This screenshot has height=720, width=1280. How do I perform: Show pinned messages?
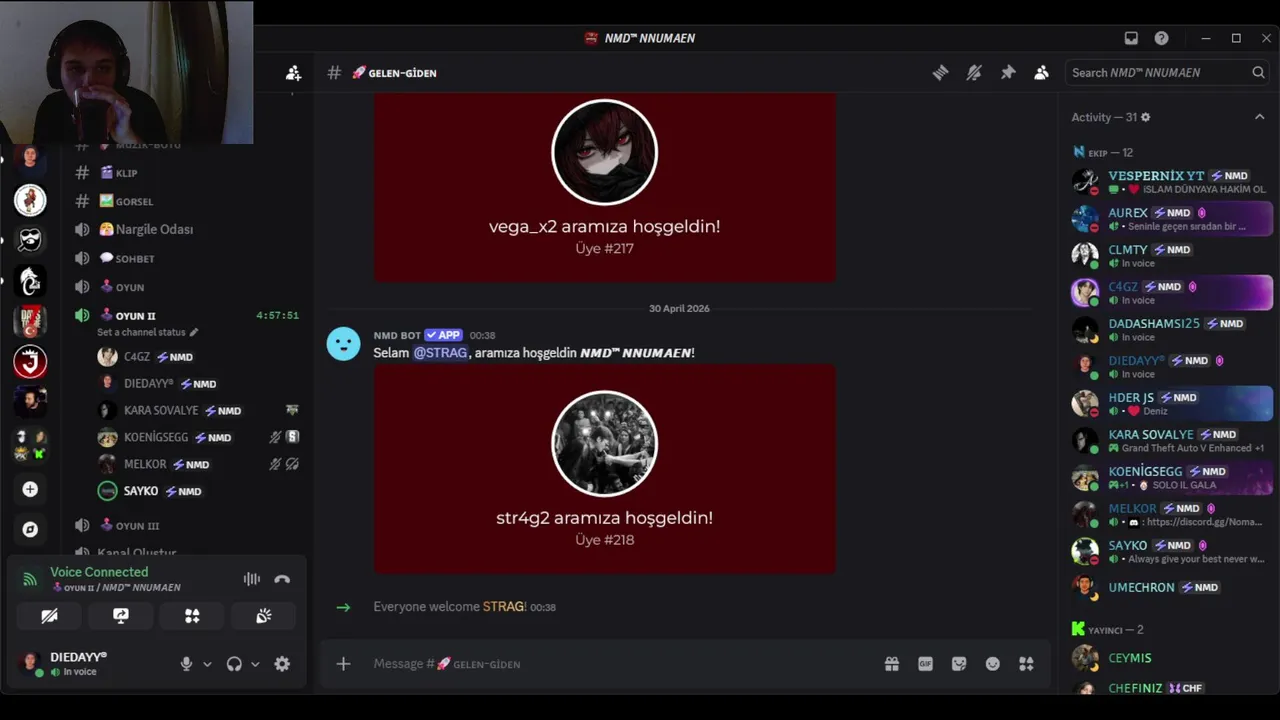(1008, 73)
